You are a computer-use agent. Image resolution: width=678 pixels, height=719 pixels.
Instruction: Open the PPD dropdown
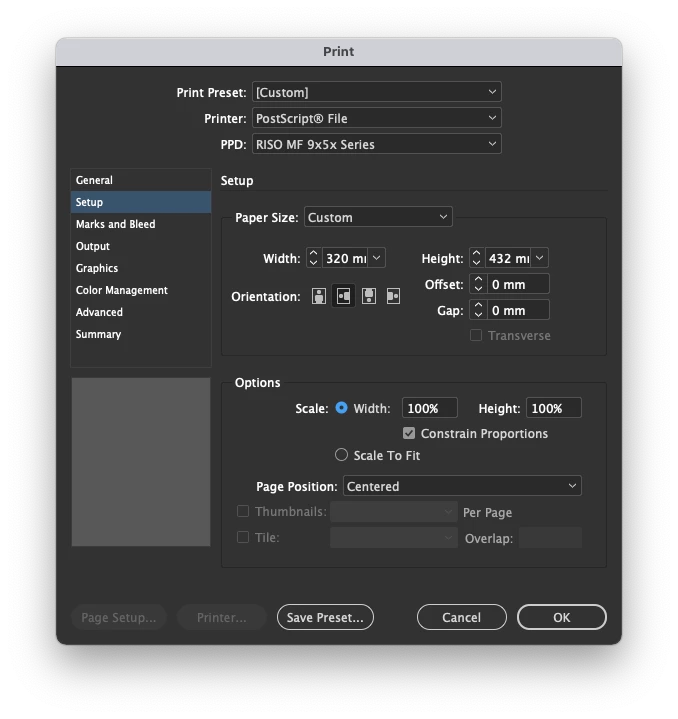pos(376,144)
